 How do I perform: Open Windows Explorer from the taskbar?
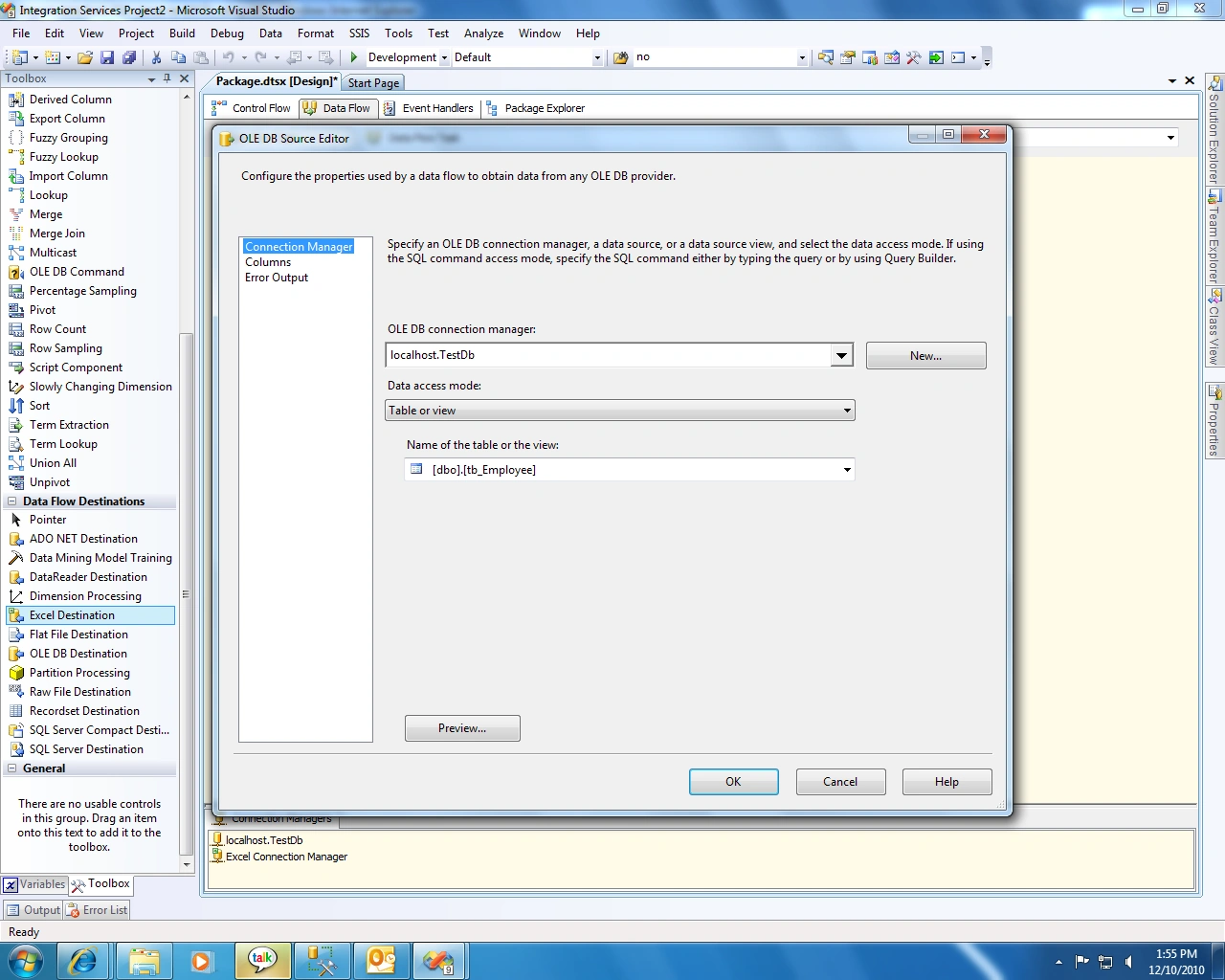pos(144,961)
